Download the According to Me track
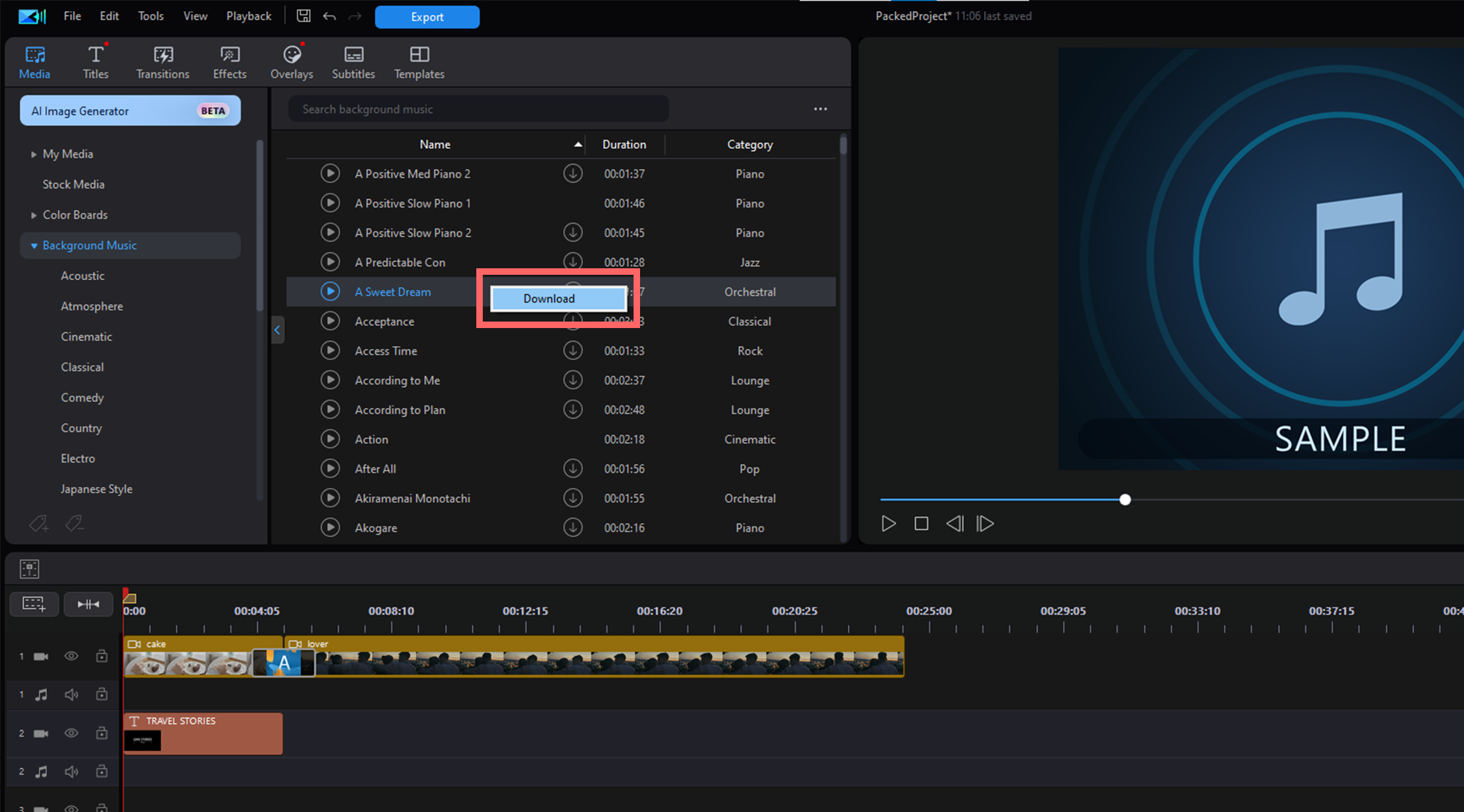 pos(572,379)
